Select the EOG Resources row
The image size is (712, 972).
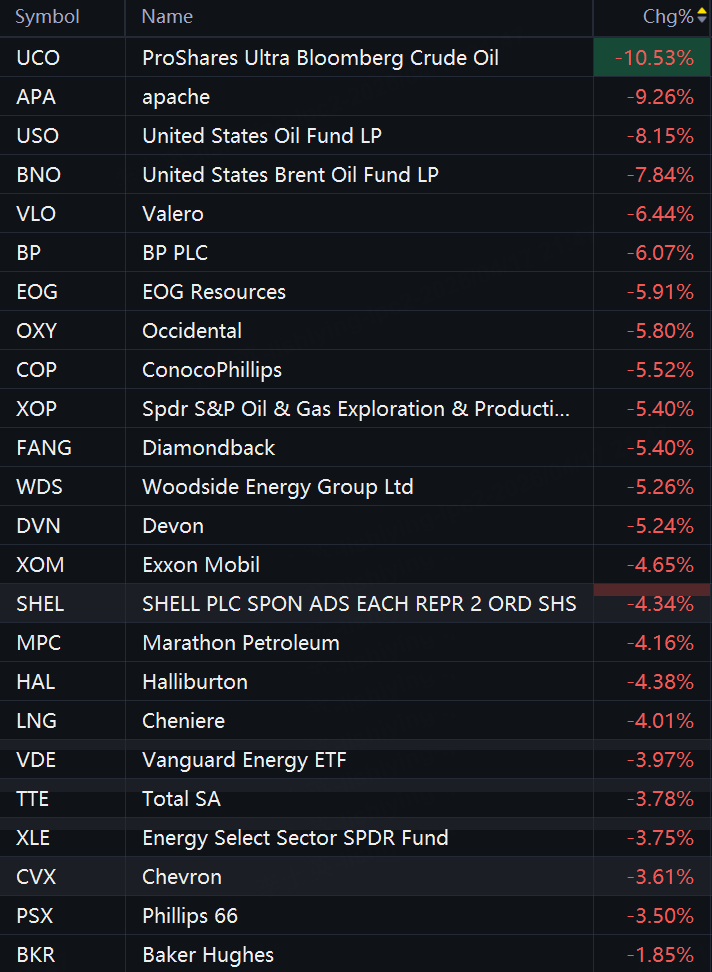214,292
